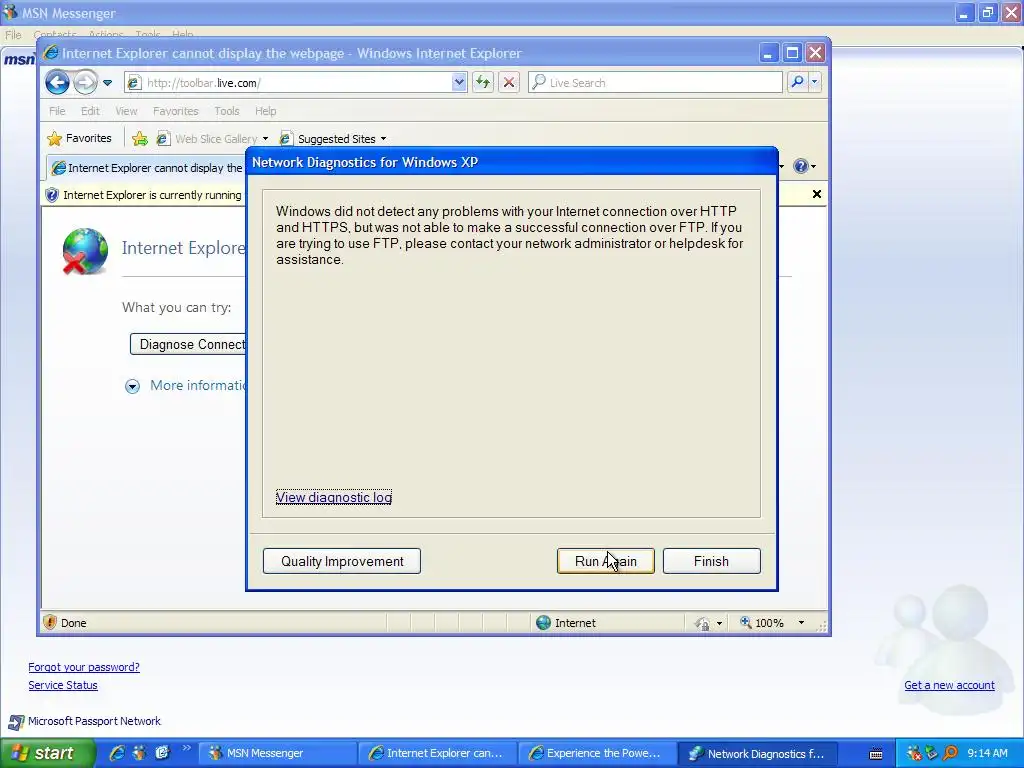Screen dimensions: 1024x768
Task: Open the zoom level dropdown arrow
Action: pyautogui.click(x=801, y=623)
